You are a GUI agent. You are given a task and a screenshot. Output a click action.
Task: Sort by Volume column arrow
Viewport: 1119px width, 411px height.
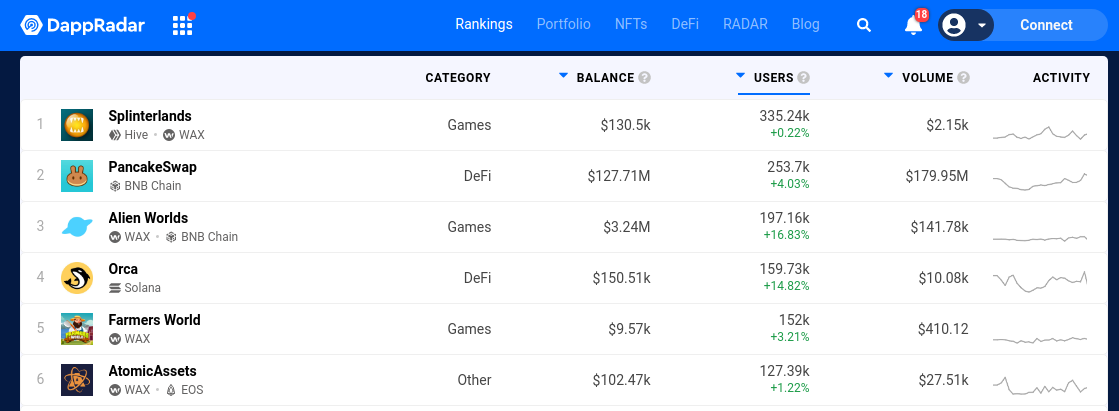[888, 75]
